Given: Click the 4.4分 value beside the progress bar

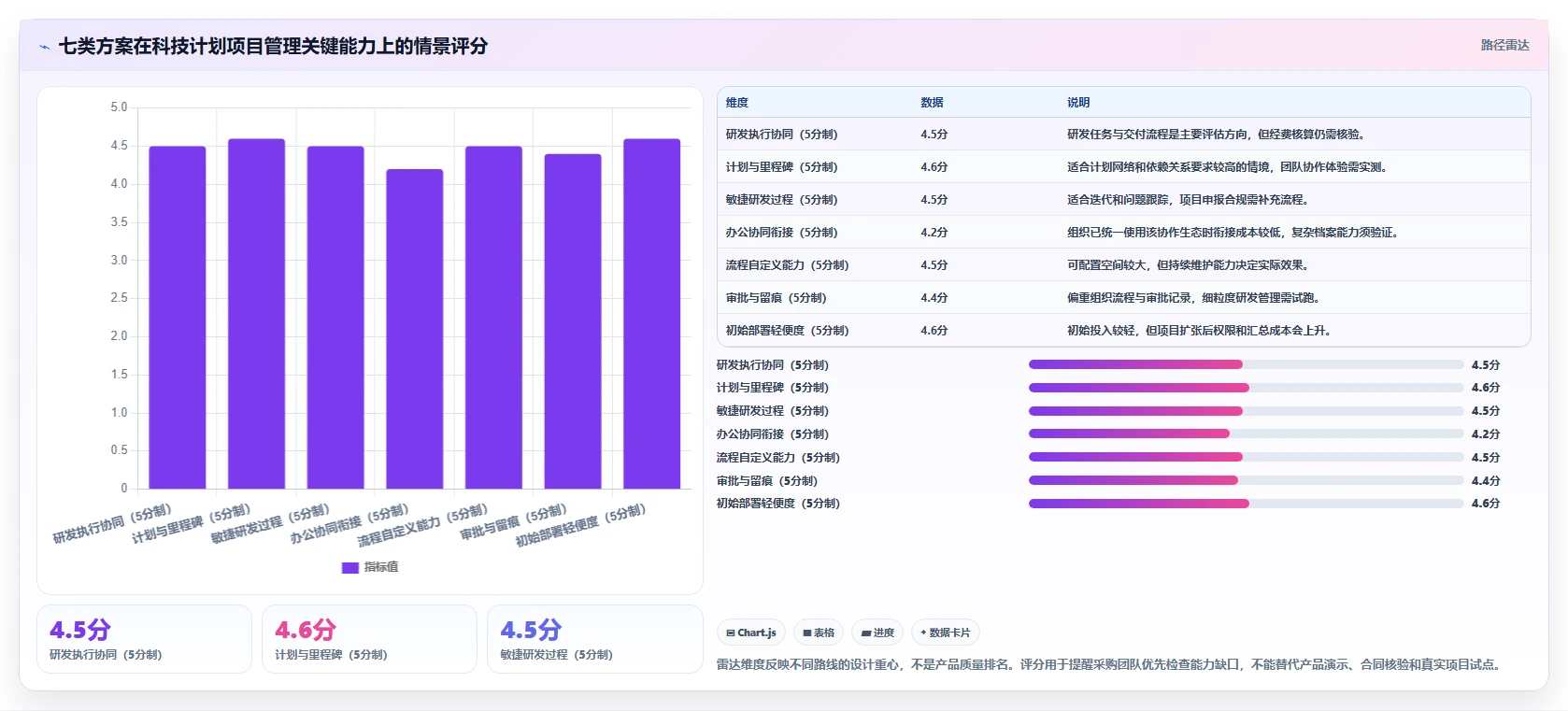Looking at the screenshot, I should (x=1485, y=481).
